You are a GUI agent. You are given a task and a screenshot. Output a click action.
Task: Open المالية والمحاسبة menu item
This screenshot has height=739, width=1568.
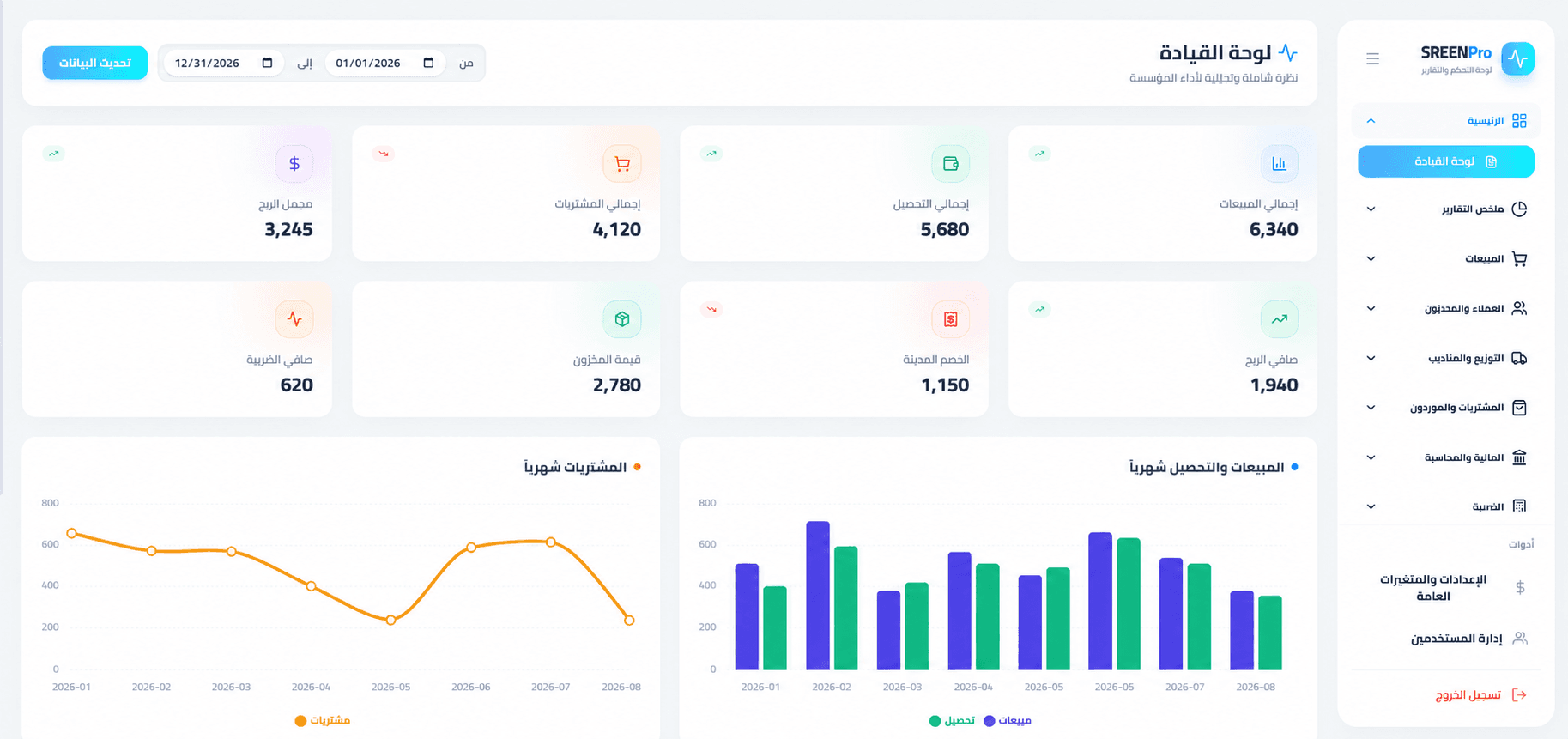pyautogui.click(x=1446, y=457)
